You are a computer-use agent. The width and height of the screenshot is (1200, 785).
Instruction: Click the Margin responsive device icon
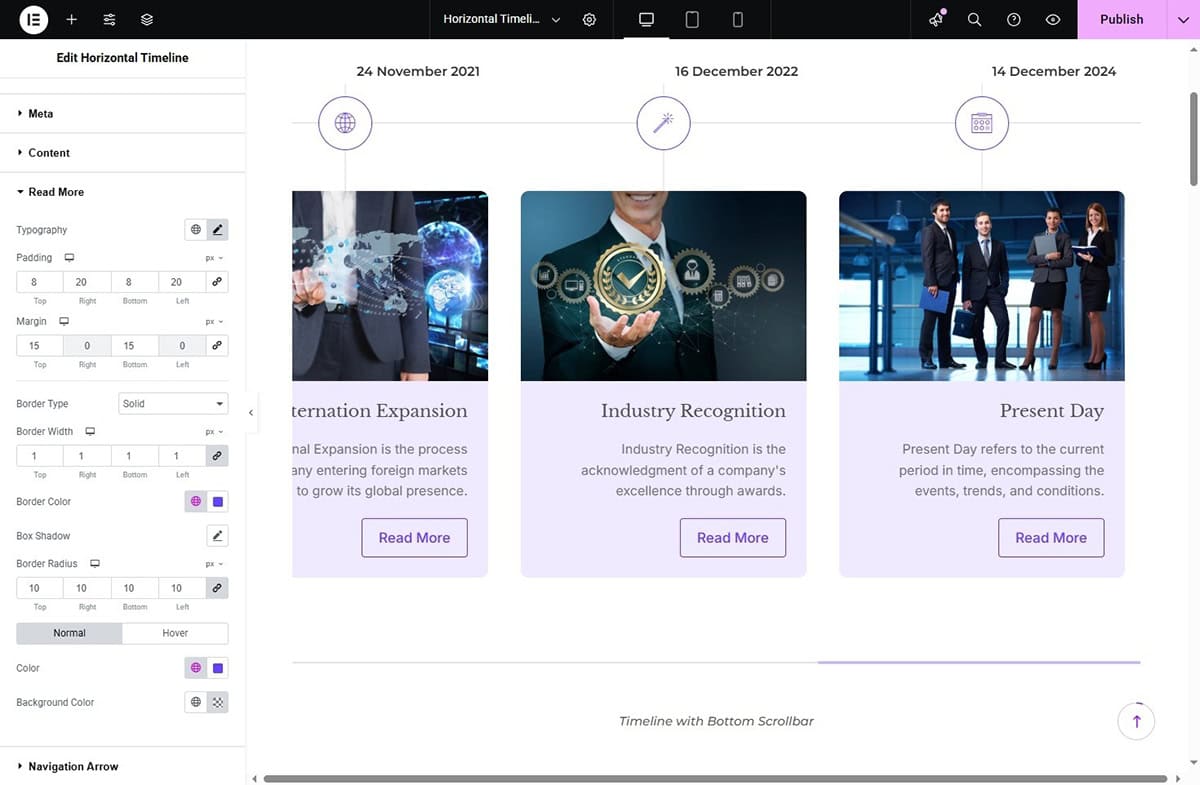64,322
